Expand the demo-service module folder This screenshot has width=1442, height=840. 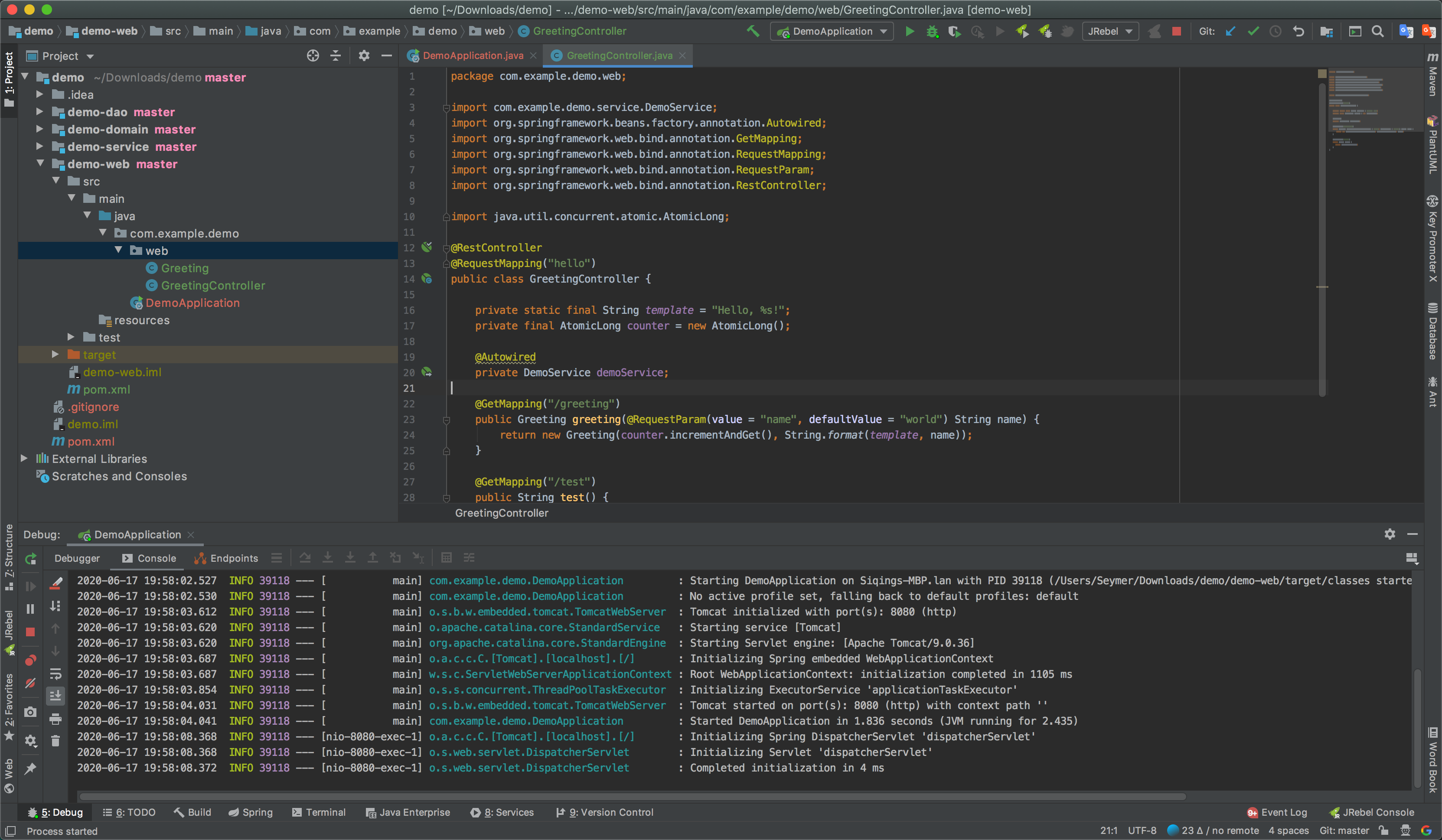[40, 147]
